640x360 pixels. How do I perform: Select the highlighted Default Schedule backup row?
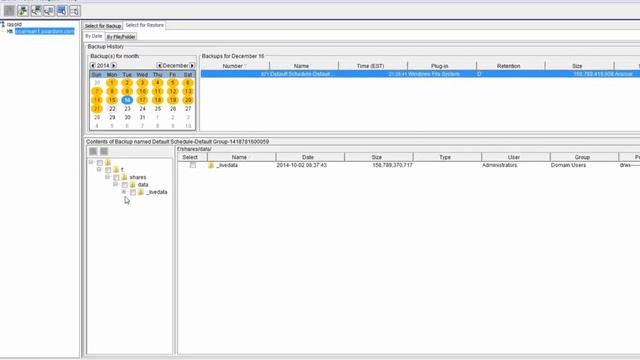(x=420, y=74)
